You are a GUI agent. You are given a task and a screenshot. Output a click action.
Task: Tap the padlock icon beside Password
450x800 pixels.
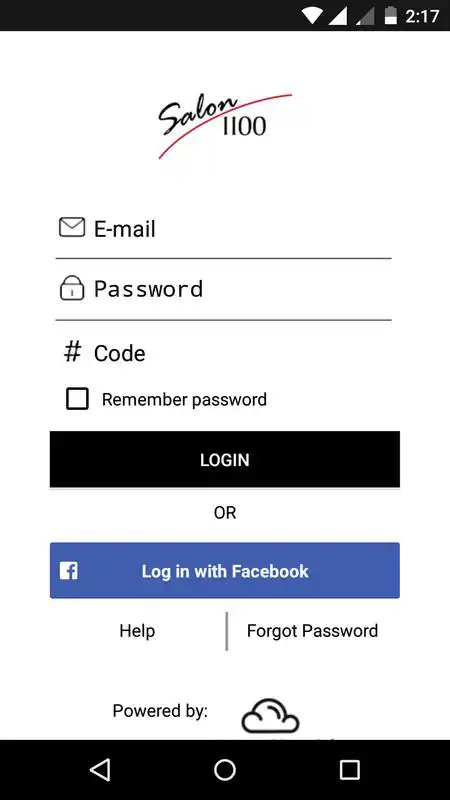[x=72, y=288]
